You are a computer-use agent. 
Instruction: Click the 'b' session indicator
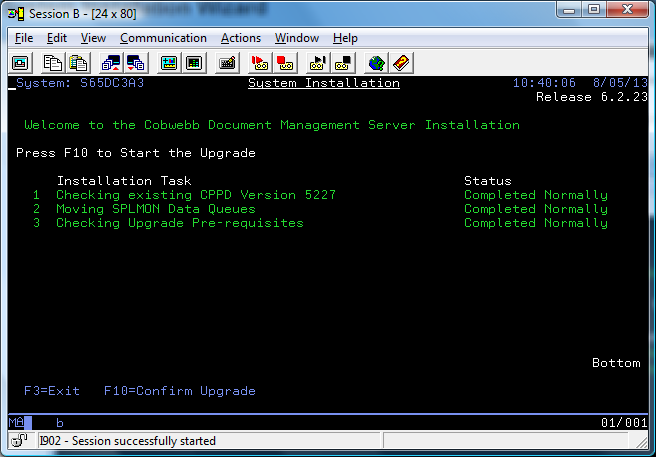[60, 423]
